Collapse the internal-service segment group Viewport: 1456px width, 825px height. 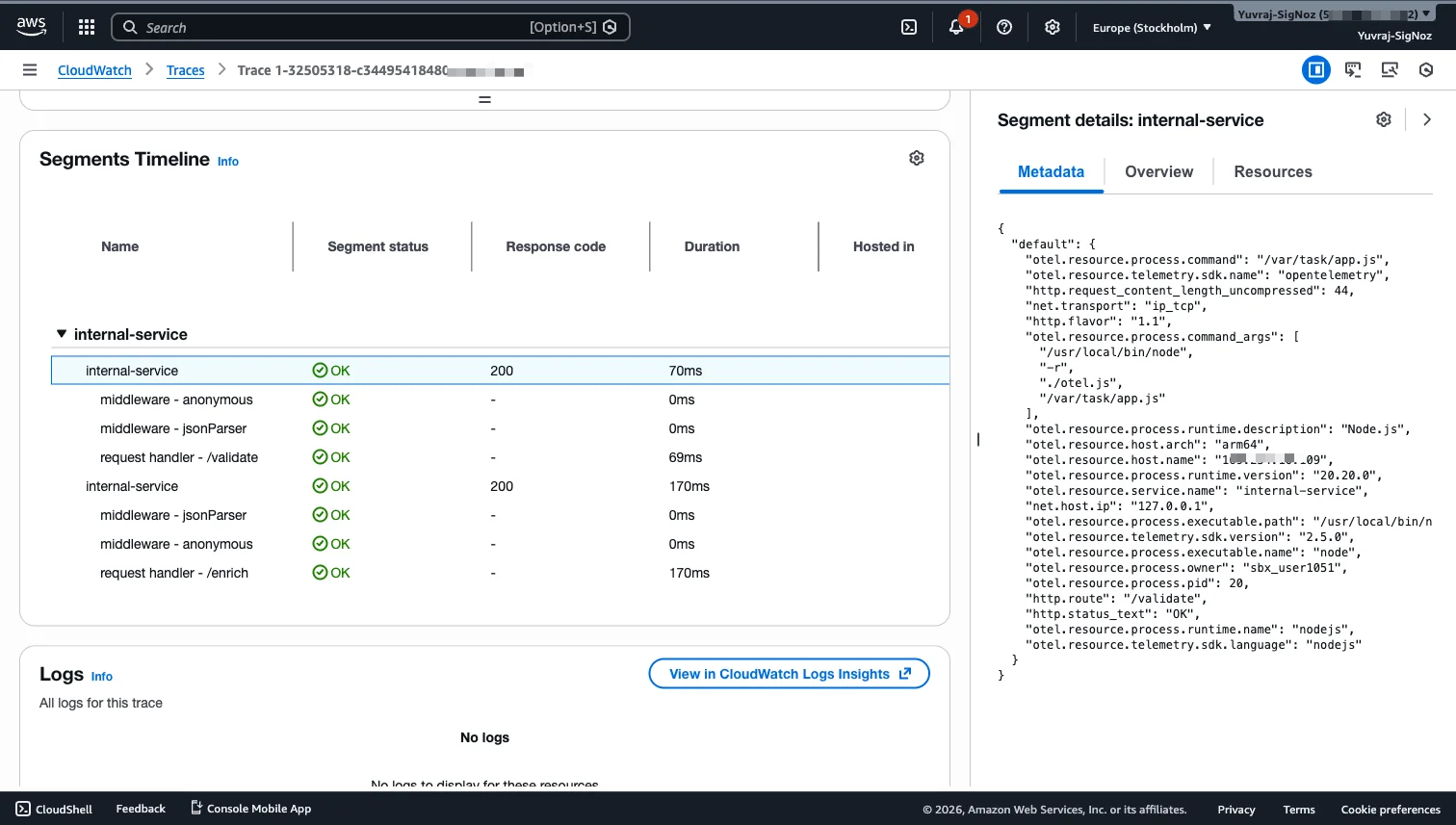click(62, 334)
